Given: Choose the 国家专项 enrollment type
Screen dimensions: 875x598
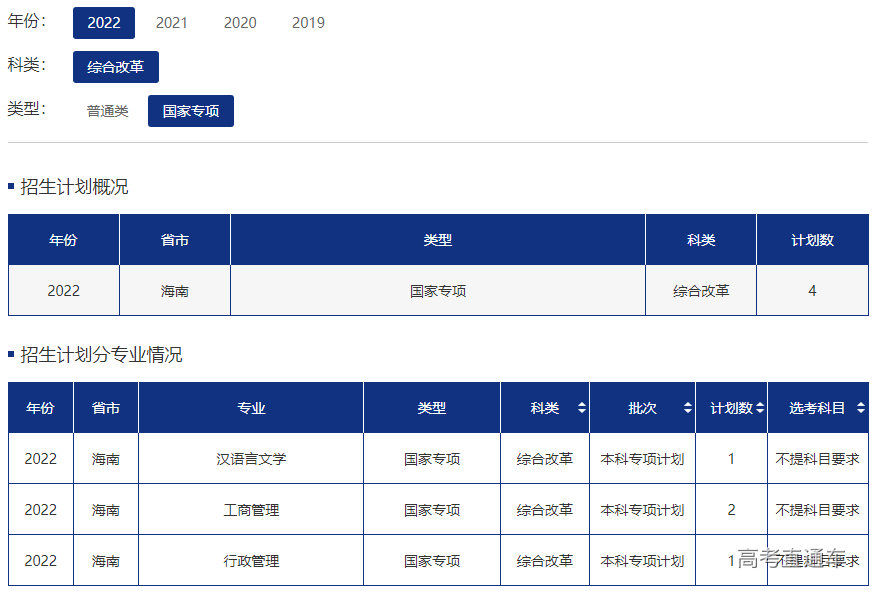Looking at the screenshot, I should [190, 111].
